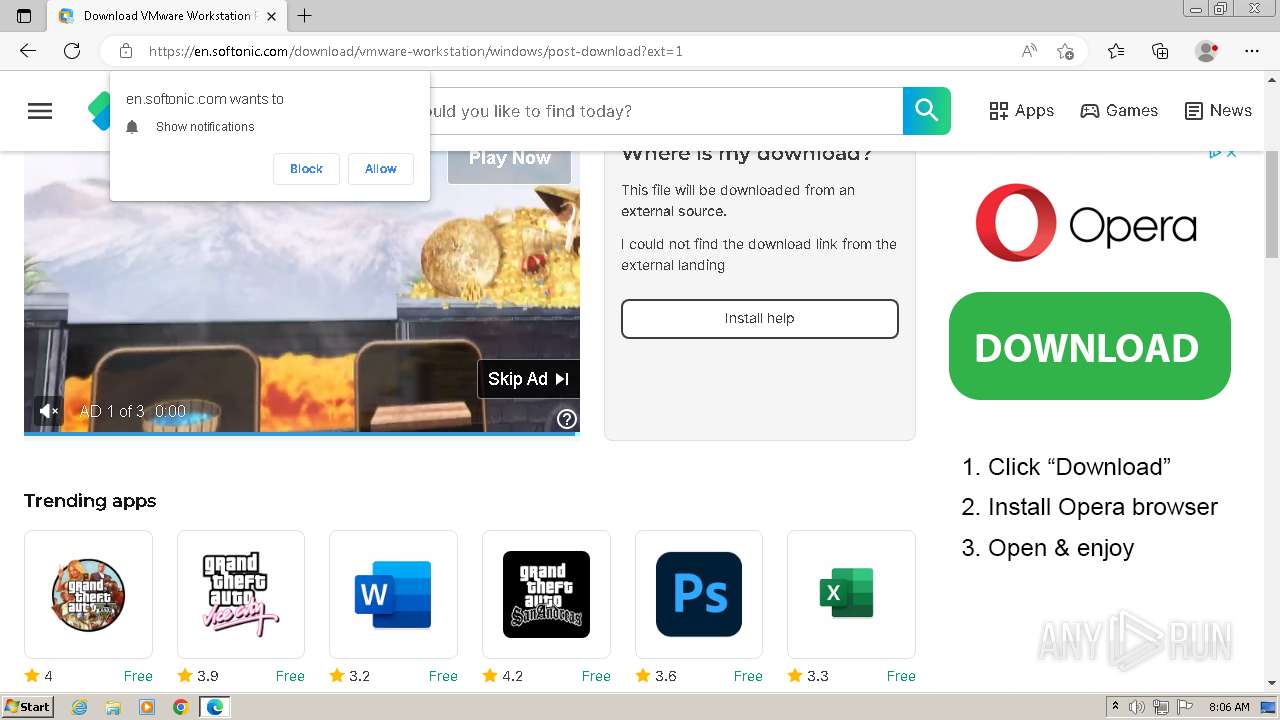
Task: Go back to the previous page
Action: (28, 51)
